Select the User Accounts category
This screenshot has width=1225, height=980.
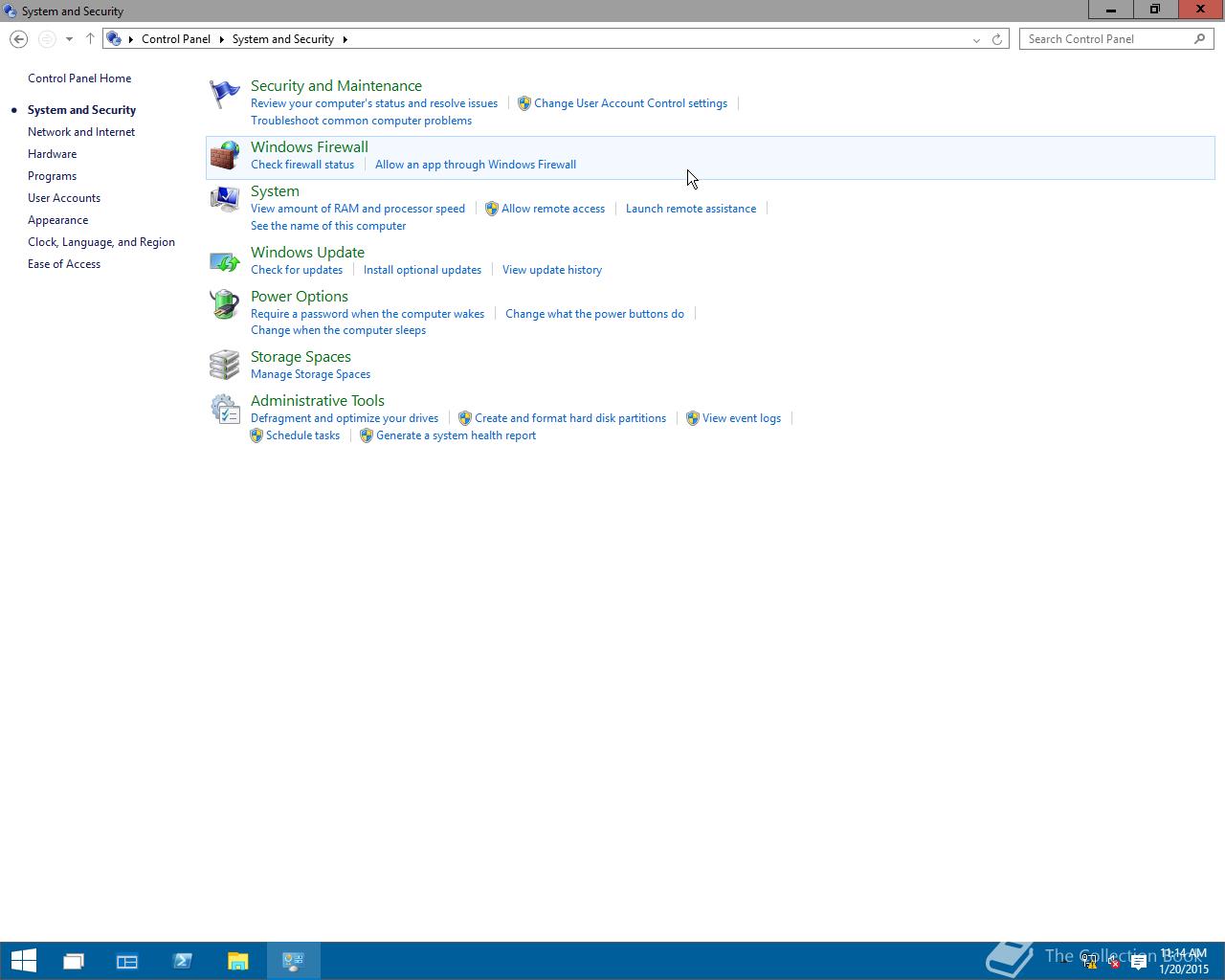(x=64, y=198)
